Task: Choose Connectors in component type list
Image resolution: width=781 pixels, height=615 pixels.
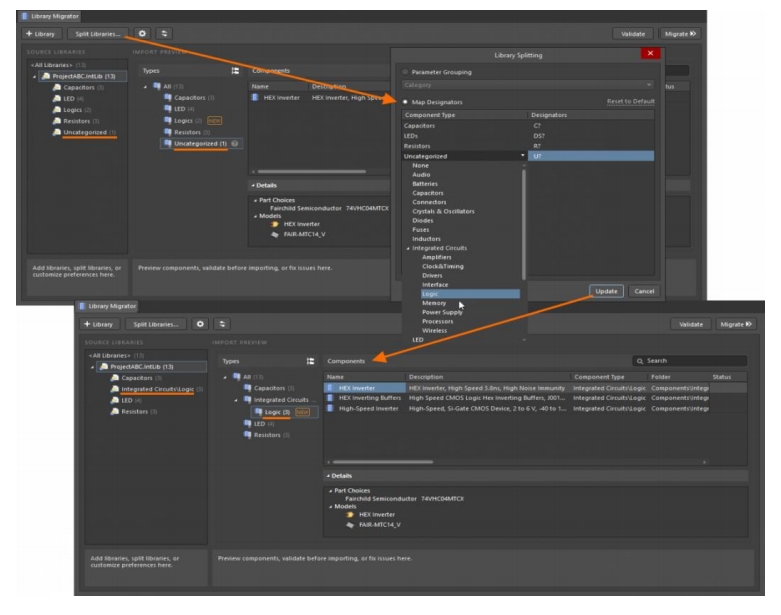Action: (x=429, y=202)
